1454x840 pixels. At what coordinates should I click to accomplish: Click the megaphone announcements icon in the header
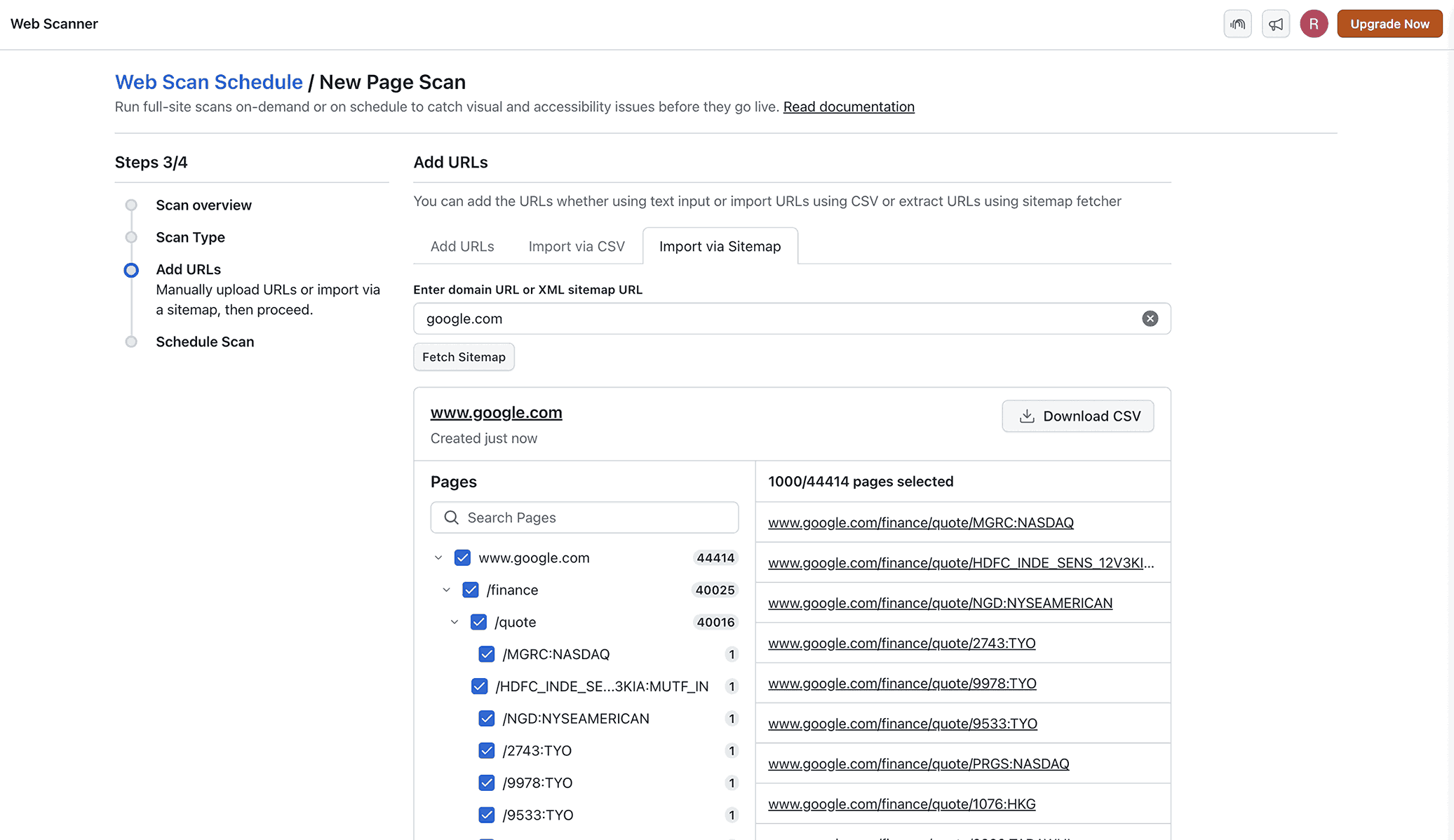click(1276, 23)
